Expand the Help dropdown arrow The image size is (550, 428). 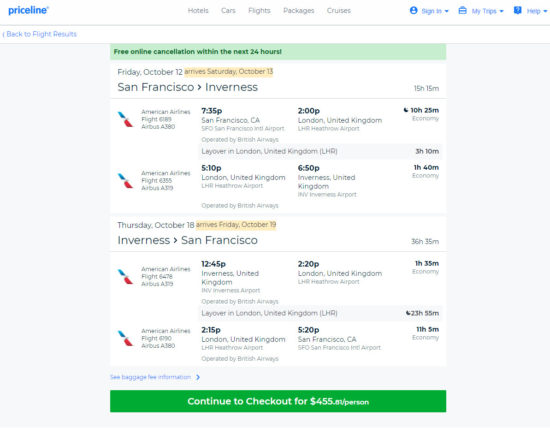[545, 11]
